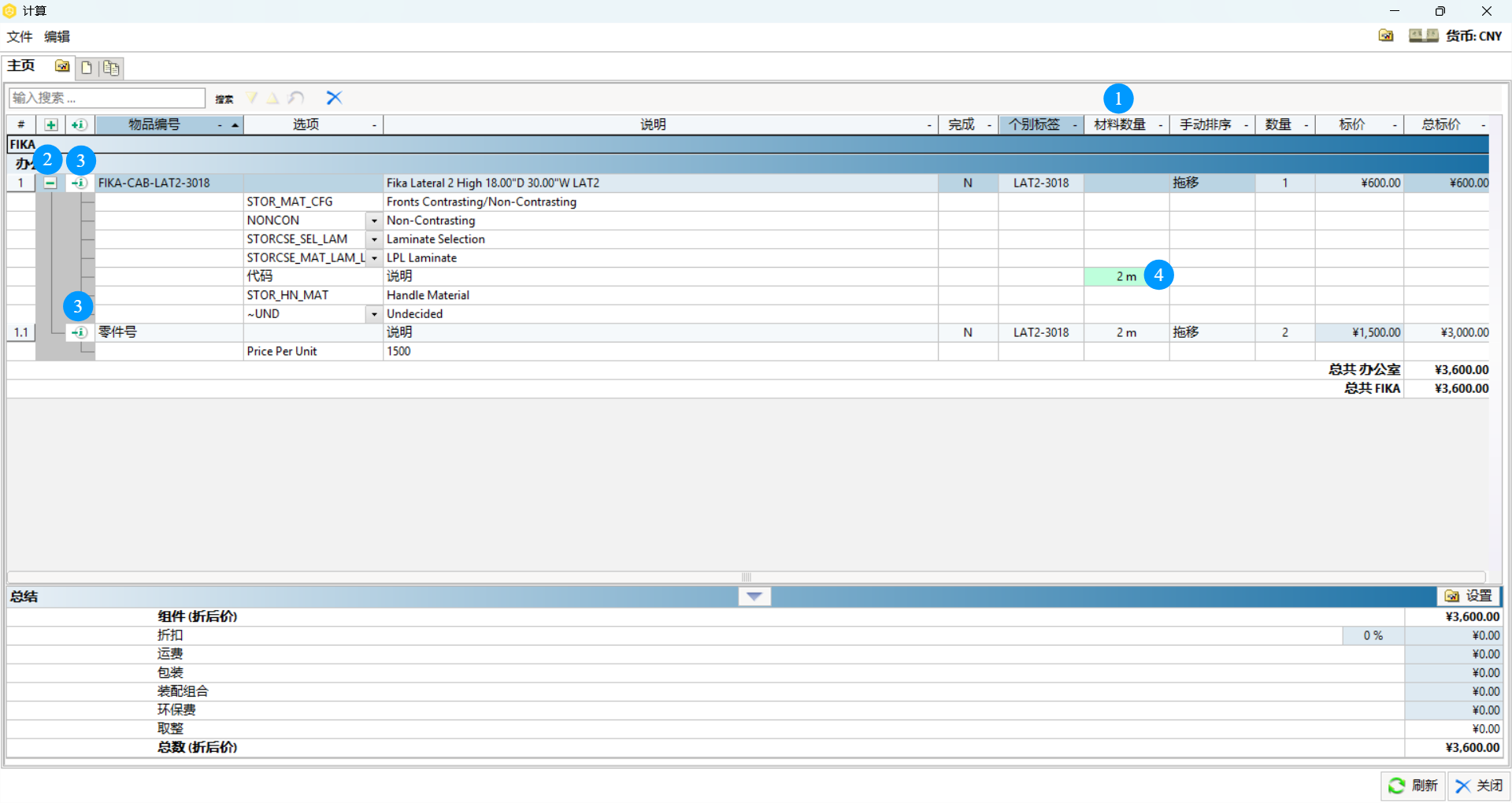Image resolution: width=1512 pixels, height=803 pixels.
Task: Click the 计算 app icon in title bar
Action: pyautogui.click(x=9, y=11)
